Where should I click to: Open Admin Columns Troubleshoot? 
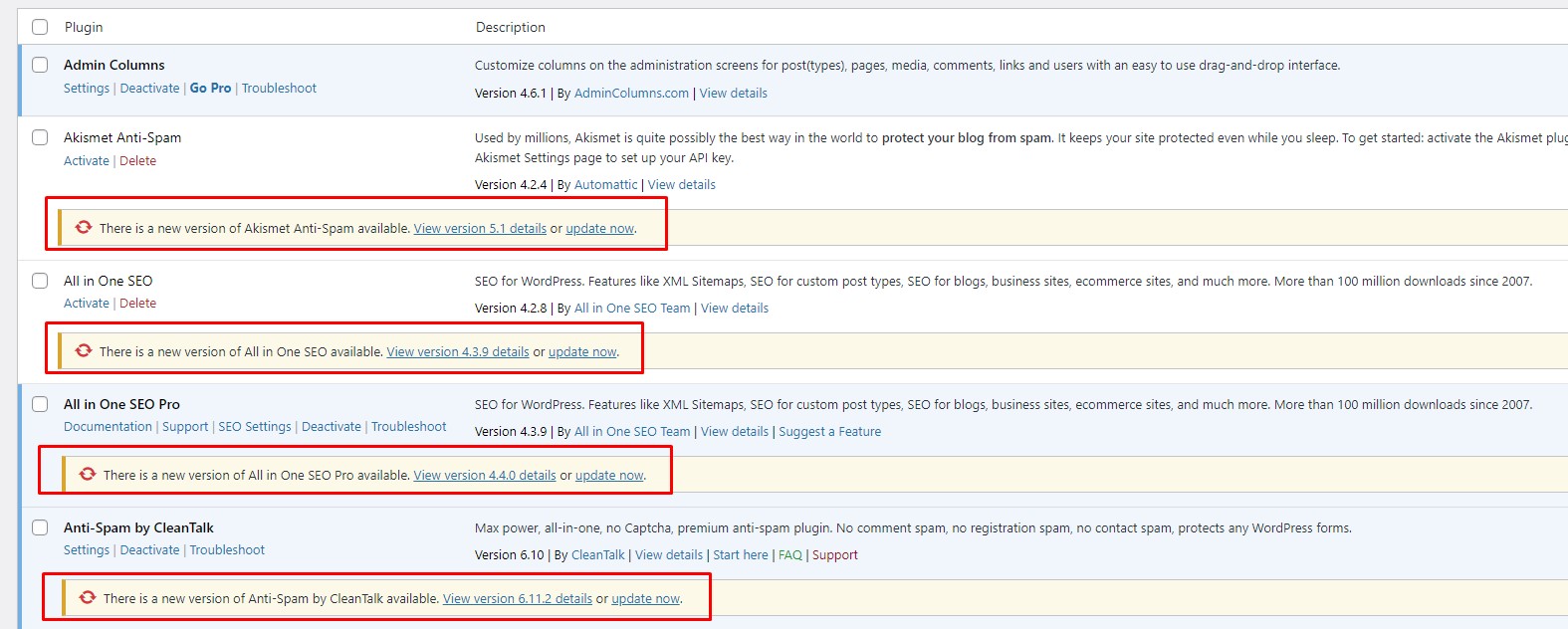click(279, 88)
